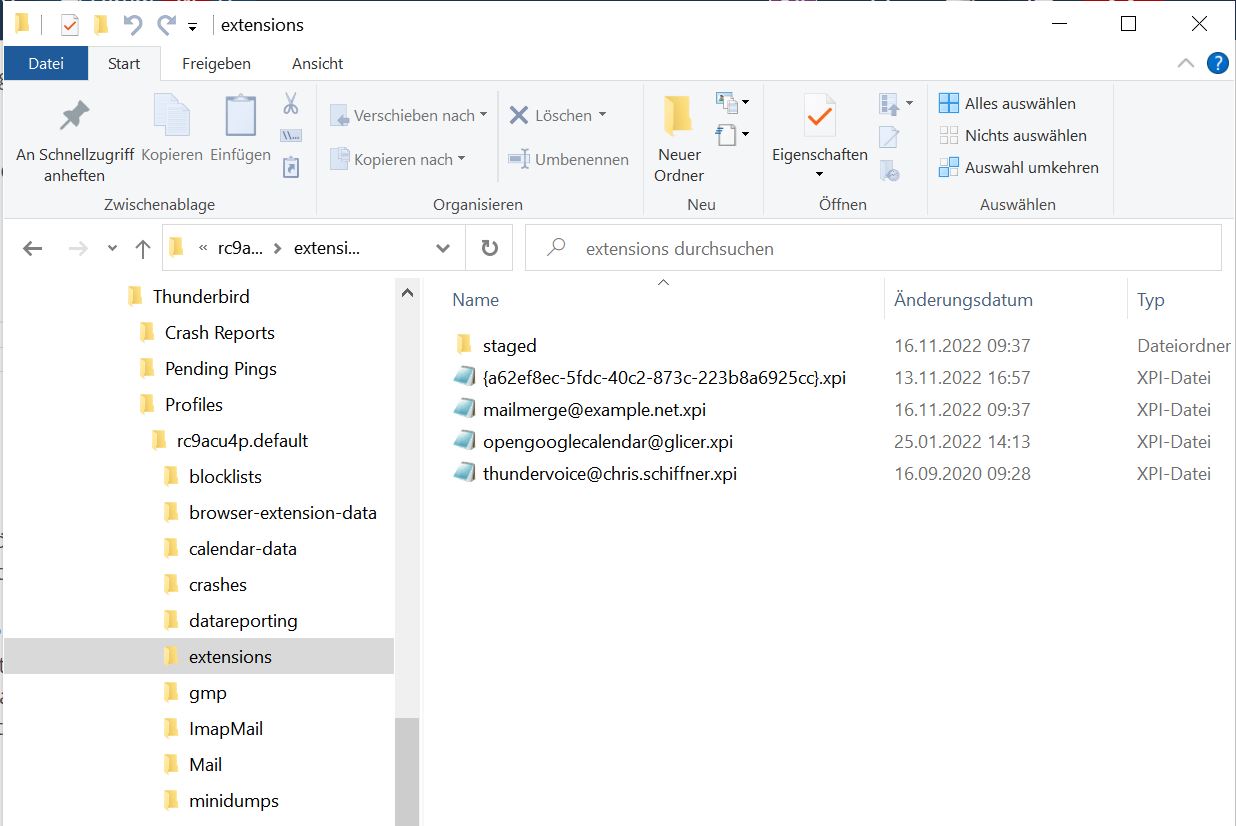Image resolution: width=1236 pixels, height=826 pixels.
Task: Open the recent locations dropdown
Action: [112, 249]
